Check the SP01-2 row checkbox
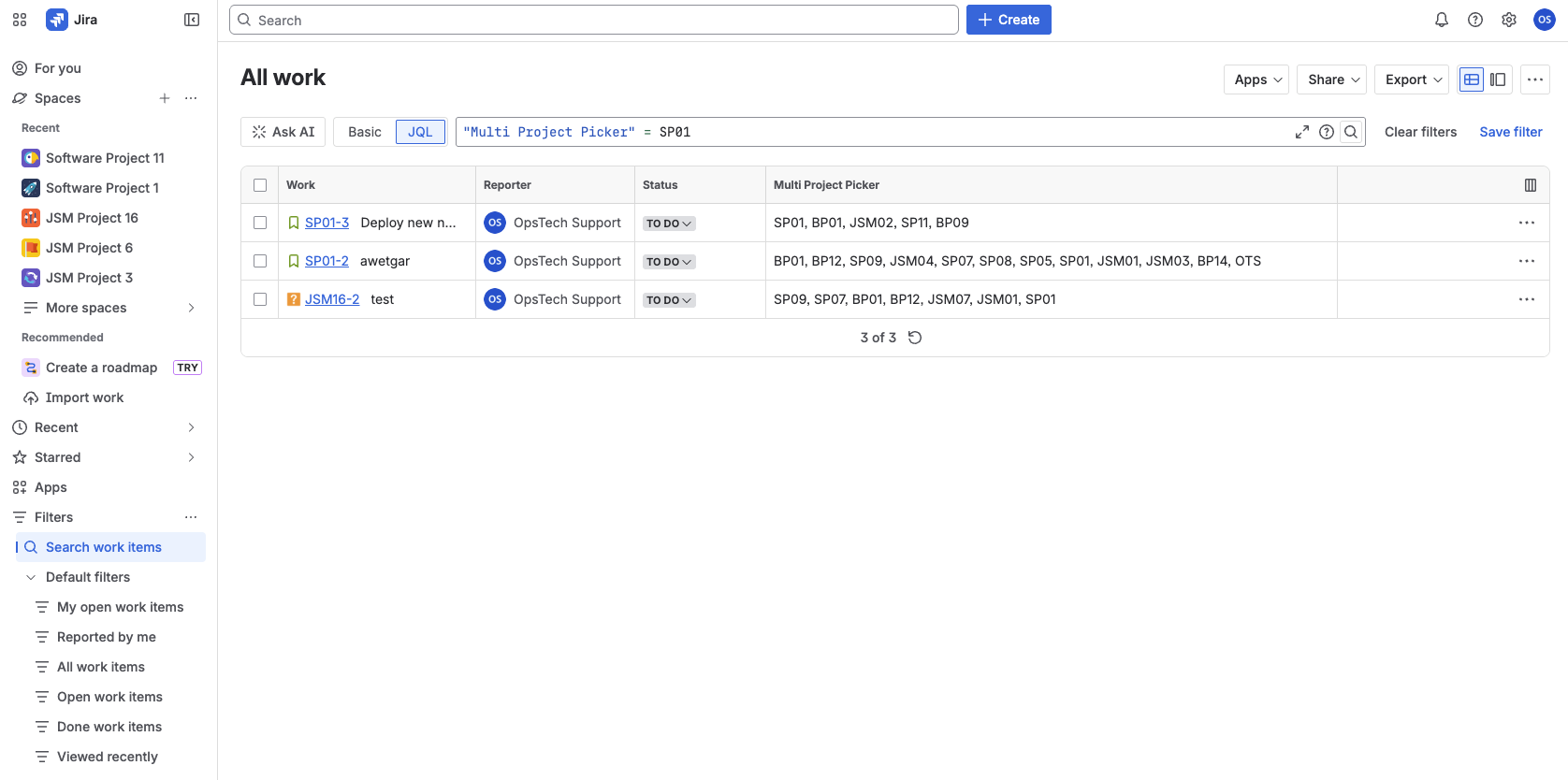Screen dimensions: 1568x780 coord(260,261)
